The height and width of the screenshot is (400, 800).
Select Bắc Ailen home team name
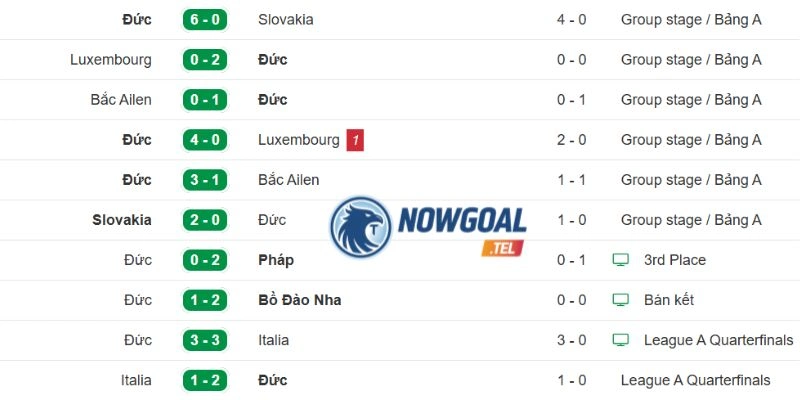(x=121, y=99)
